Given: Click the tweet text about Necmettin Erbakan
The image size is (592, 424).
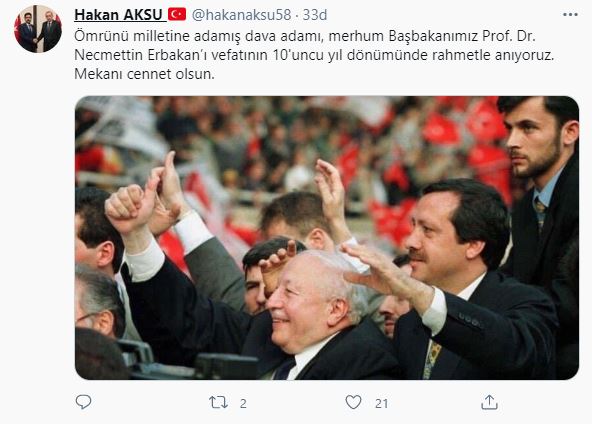Looking at the screenshot, I should pos(314,55).
